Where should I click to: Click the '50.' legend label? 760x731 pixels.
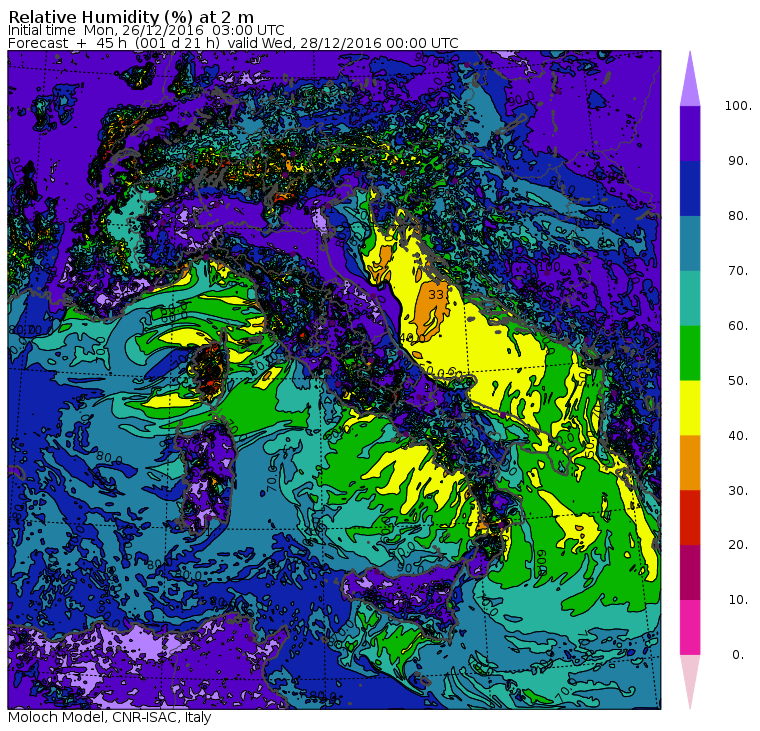[738, 381]
